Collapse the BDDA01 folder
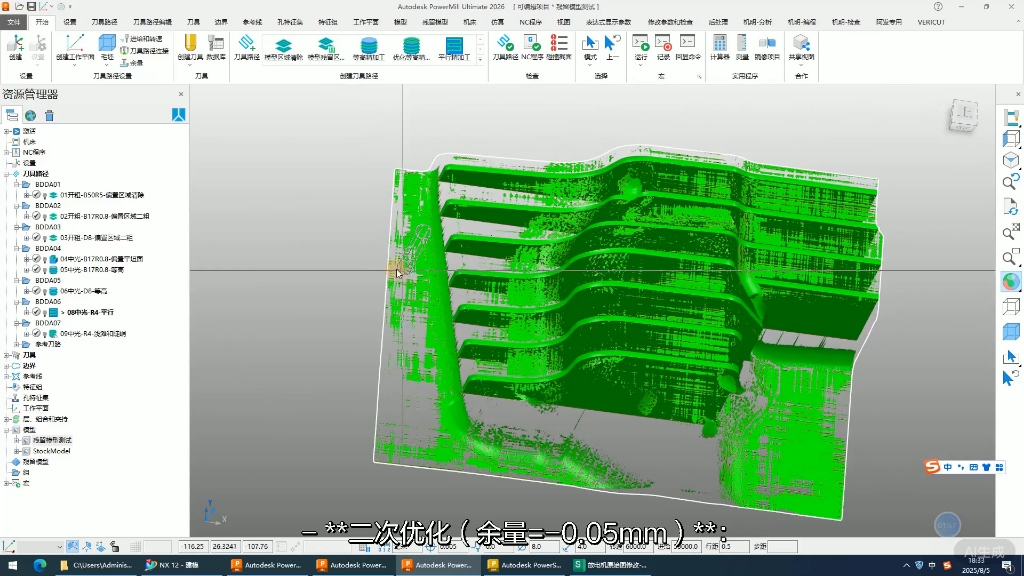The height and width of the screenshot is (576, 1024). (x=17, y=185)
